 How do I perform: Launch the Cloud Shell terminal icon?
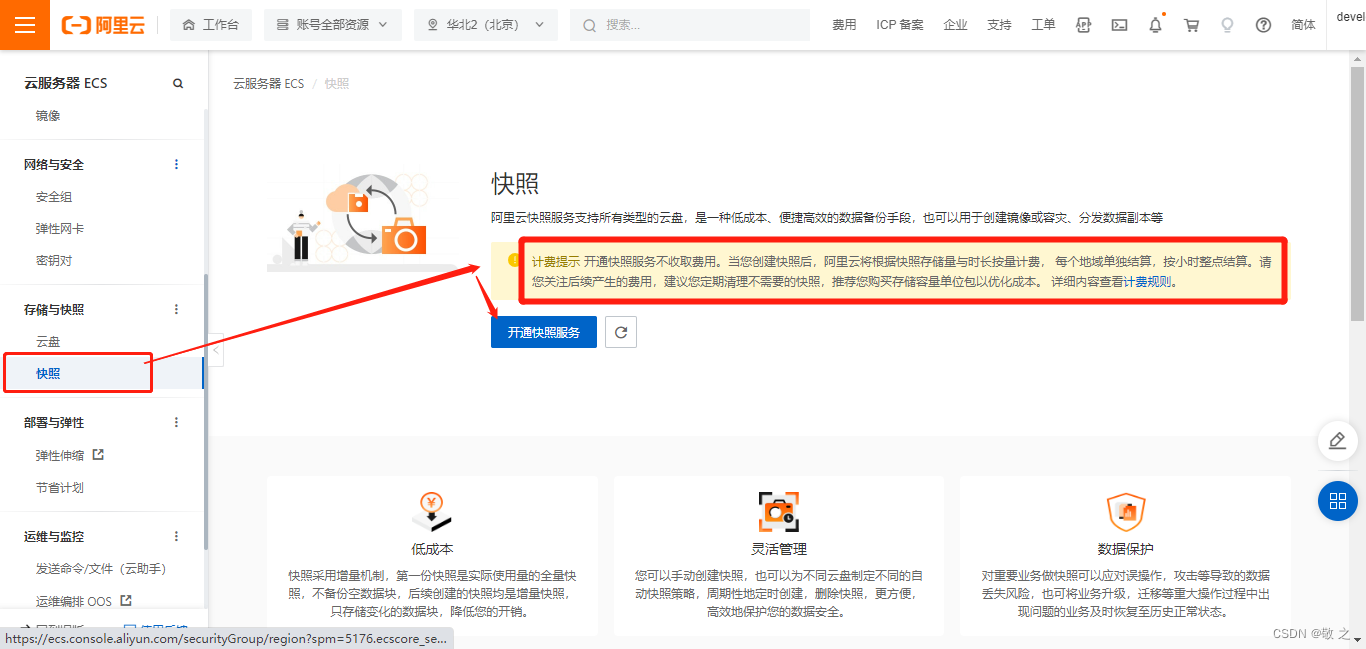click(1119, 25)
